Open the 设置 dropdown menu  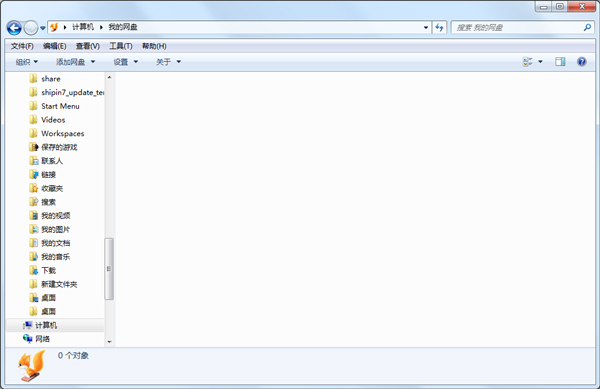click(125, 62)
